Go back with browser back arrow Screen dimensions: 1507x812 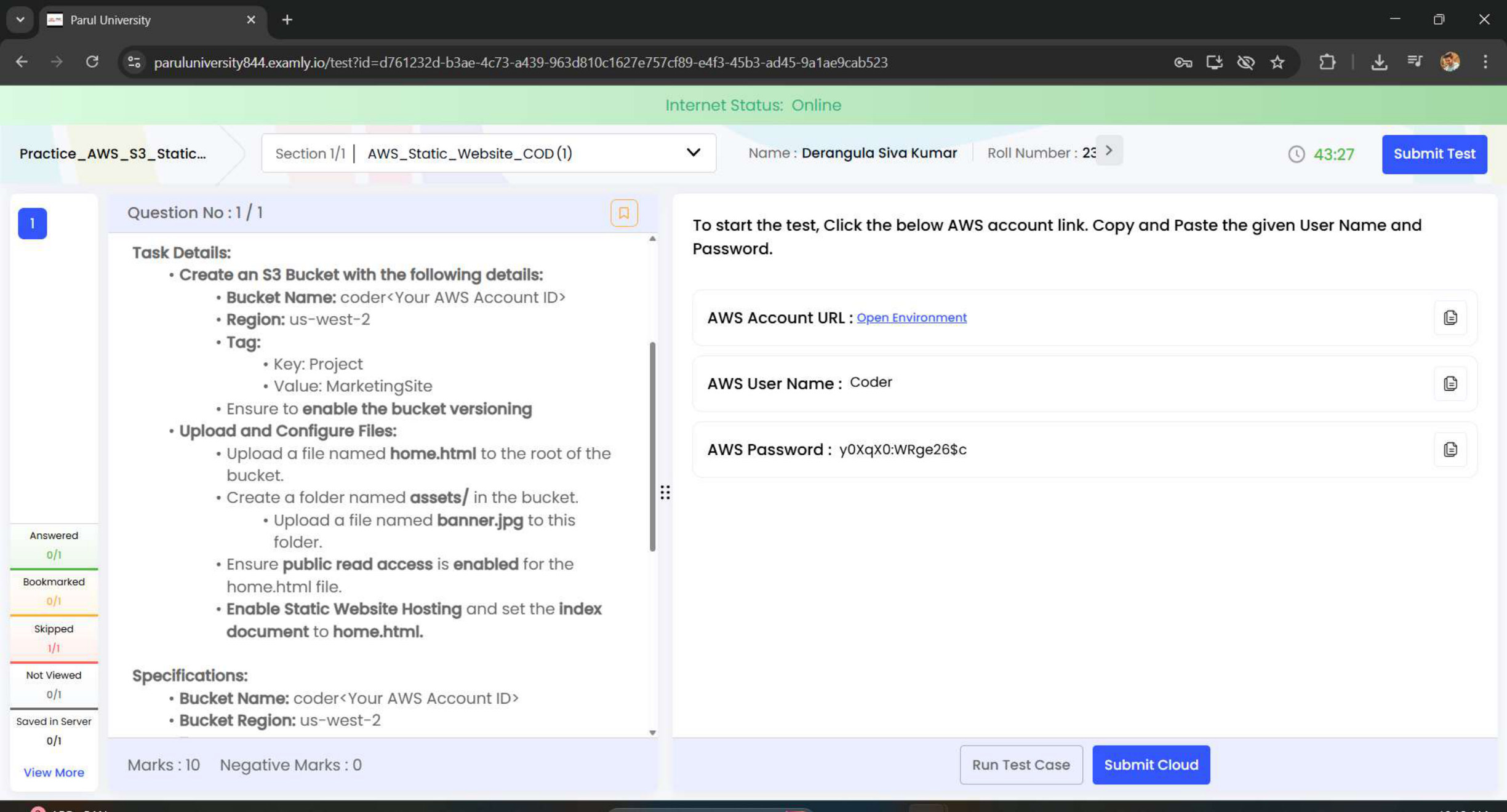[22, 62]
